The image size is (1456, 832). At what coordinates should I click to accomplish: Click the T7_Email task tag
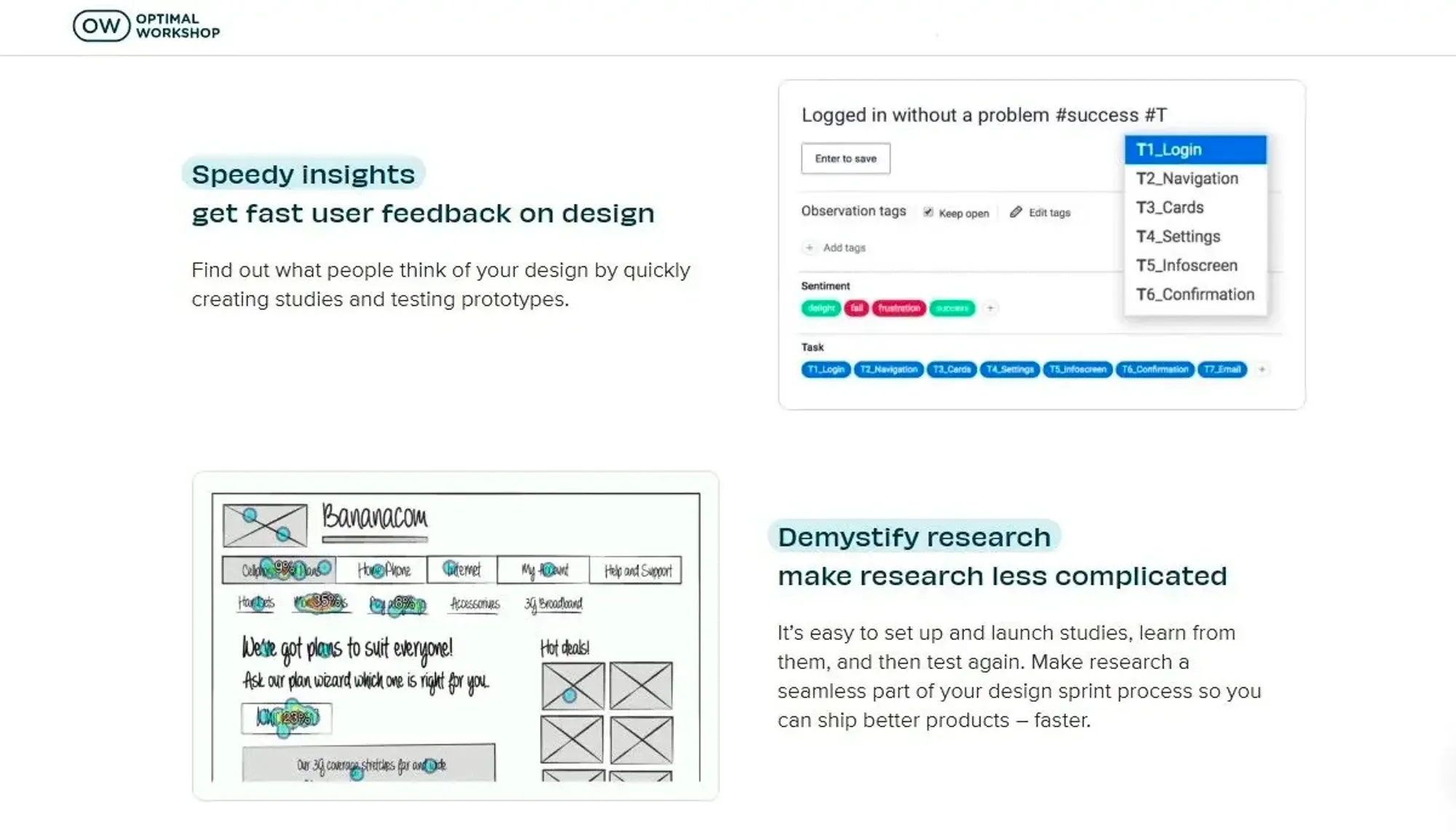tap(1222, 369)
